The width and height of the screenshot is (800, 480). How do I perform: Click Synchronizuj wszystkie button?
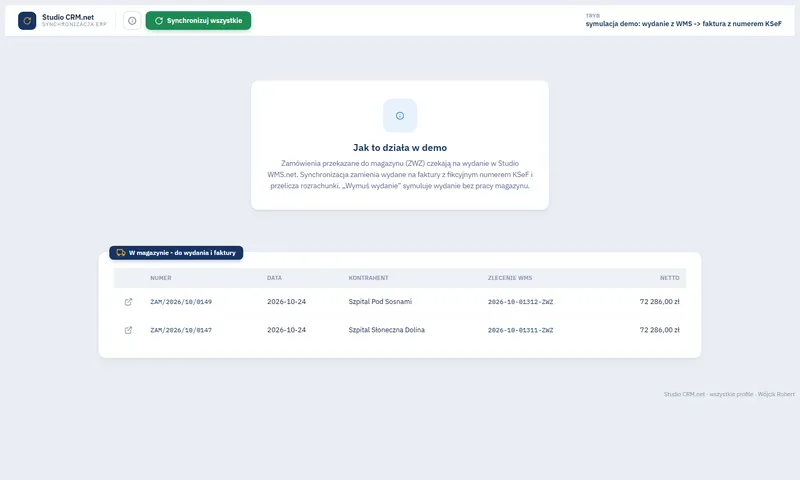point(198,21)
